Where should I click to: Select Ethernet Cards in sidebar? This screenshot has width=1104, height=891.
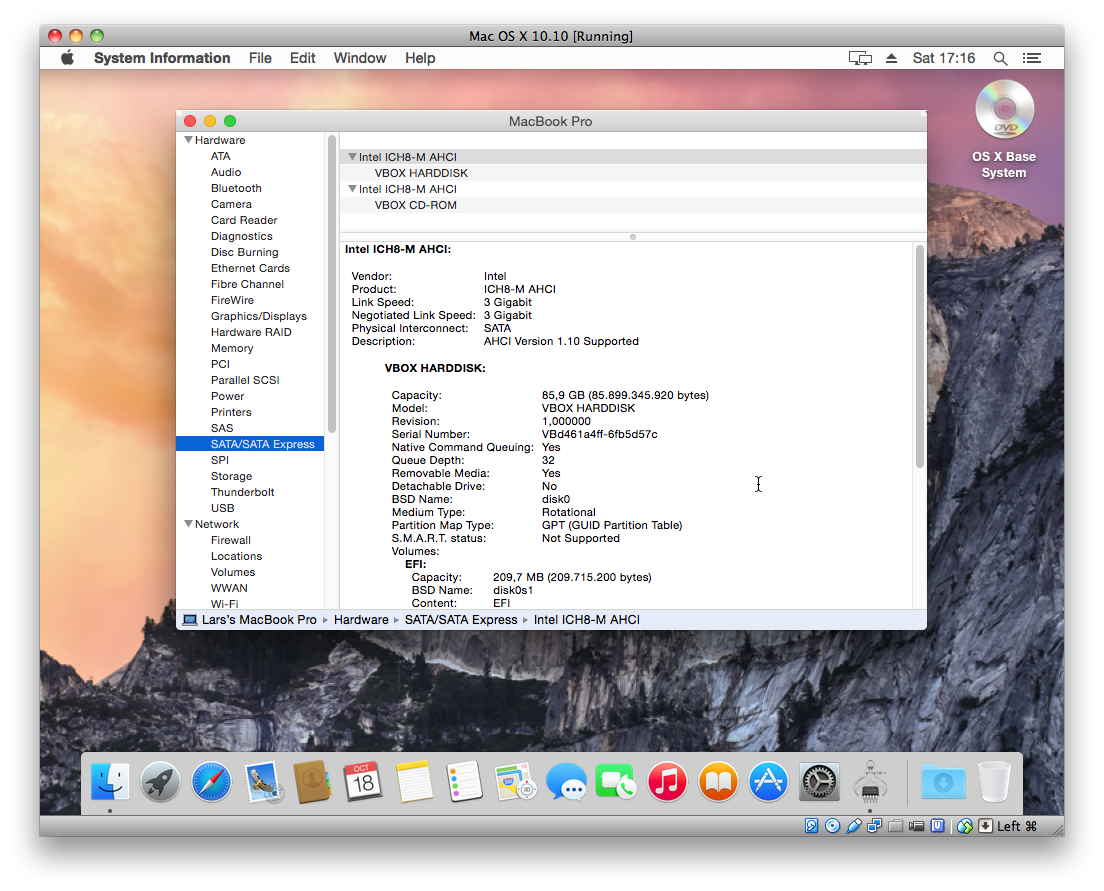coord(250,268)
